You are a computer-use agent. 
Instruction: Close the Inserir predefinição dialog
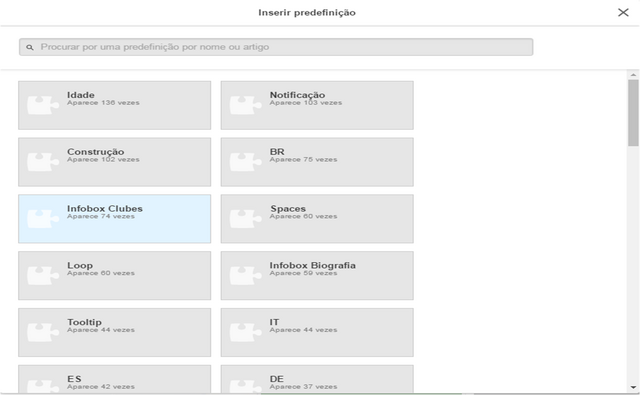click(x=623, y=13)
